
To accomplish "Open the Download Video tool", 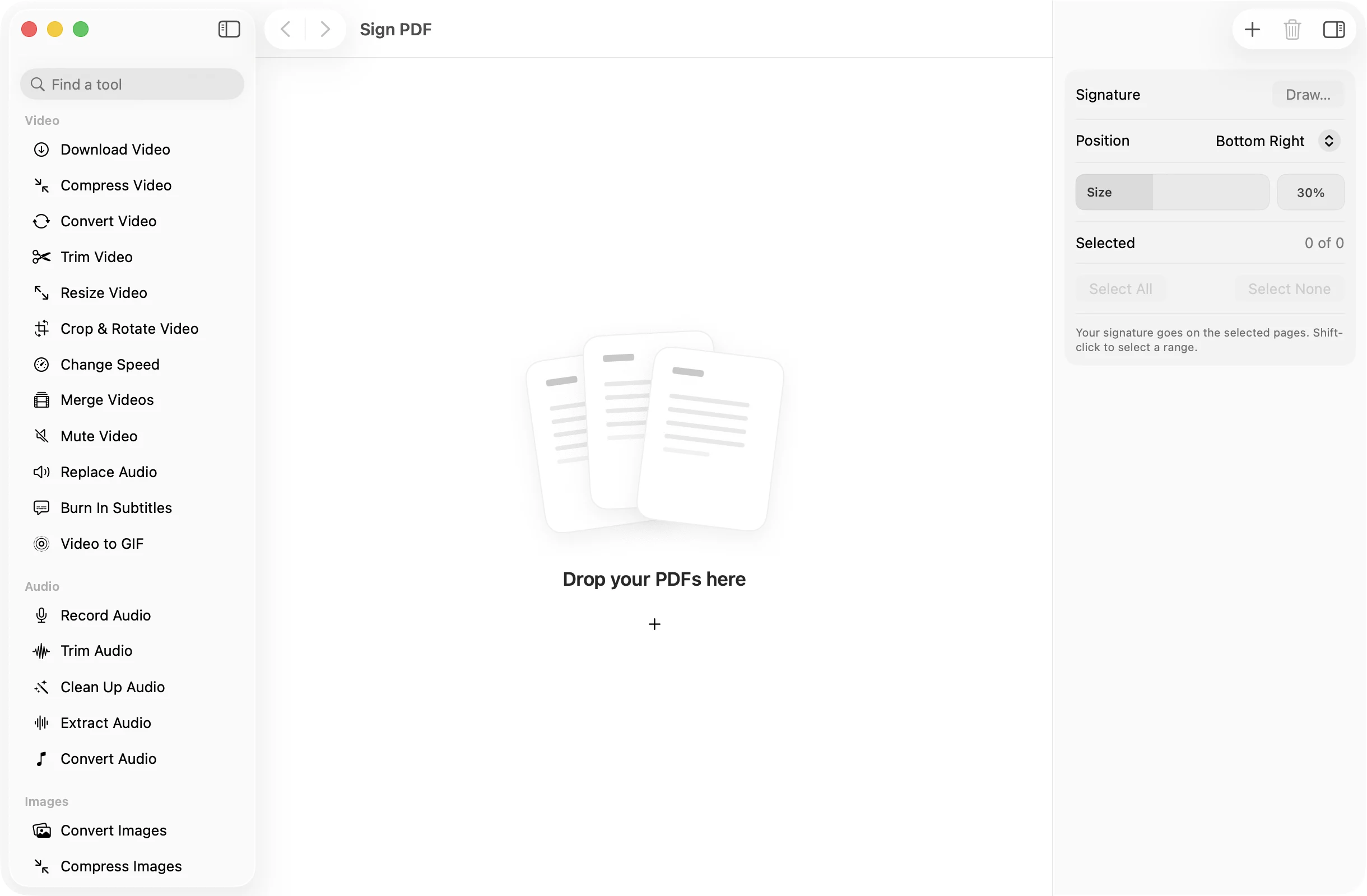I will [x=132, y=149].
